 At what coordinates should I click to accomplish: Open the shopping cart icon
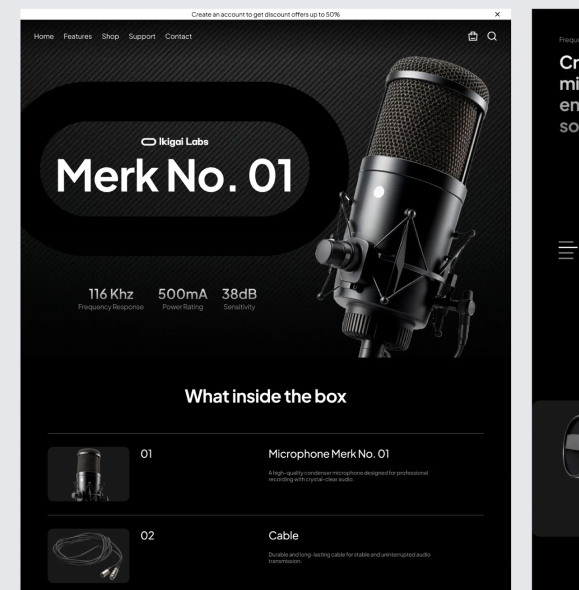pyautogui.click(x=473, y=36)
